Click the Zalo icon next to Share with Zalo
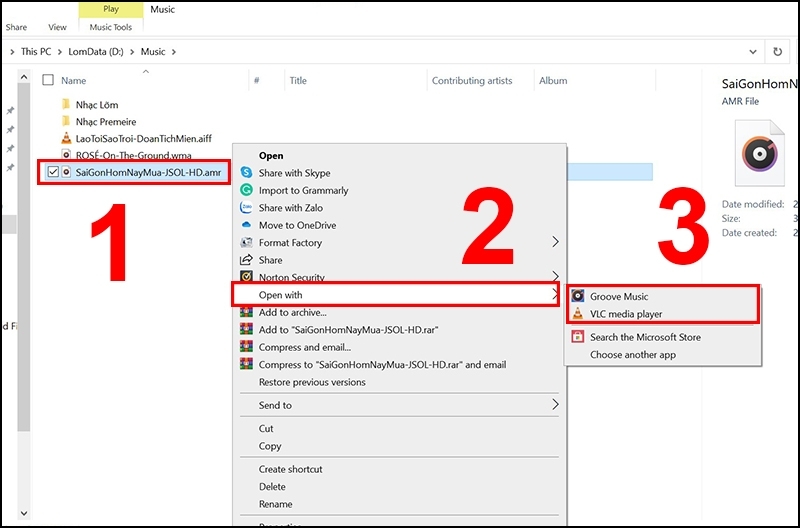The height and width of the screenshot is (528, 800). [x=246, y=207]
